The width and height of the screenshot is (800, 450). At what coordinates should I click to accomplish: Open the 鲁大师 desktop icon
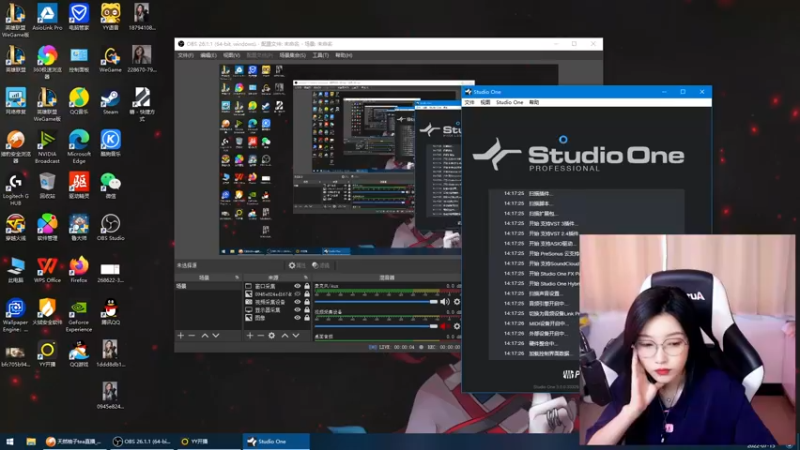[79, 228]
